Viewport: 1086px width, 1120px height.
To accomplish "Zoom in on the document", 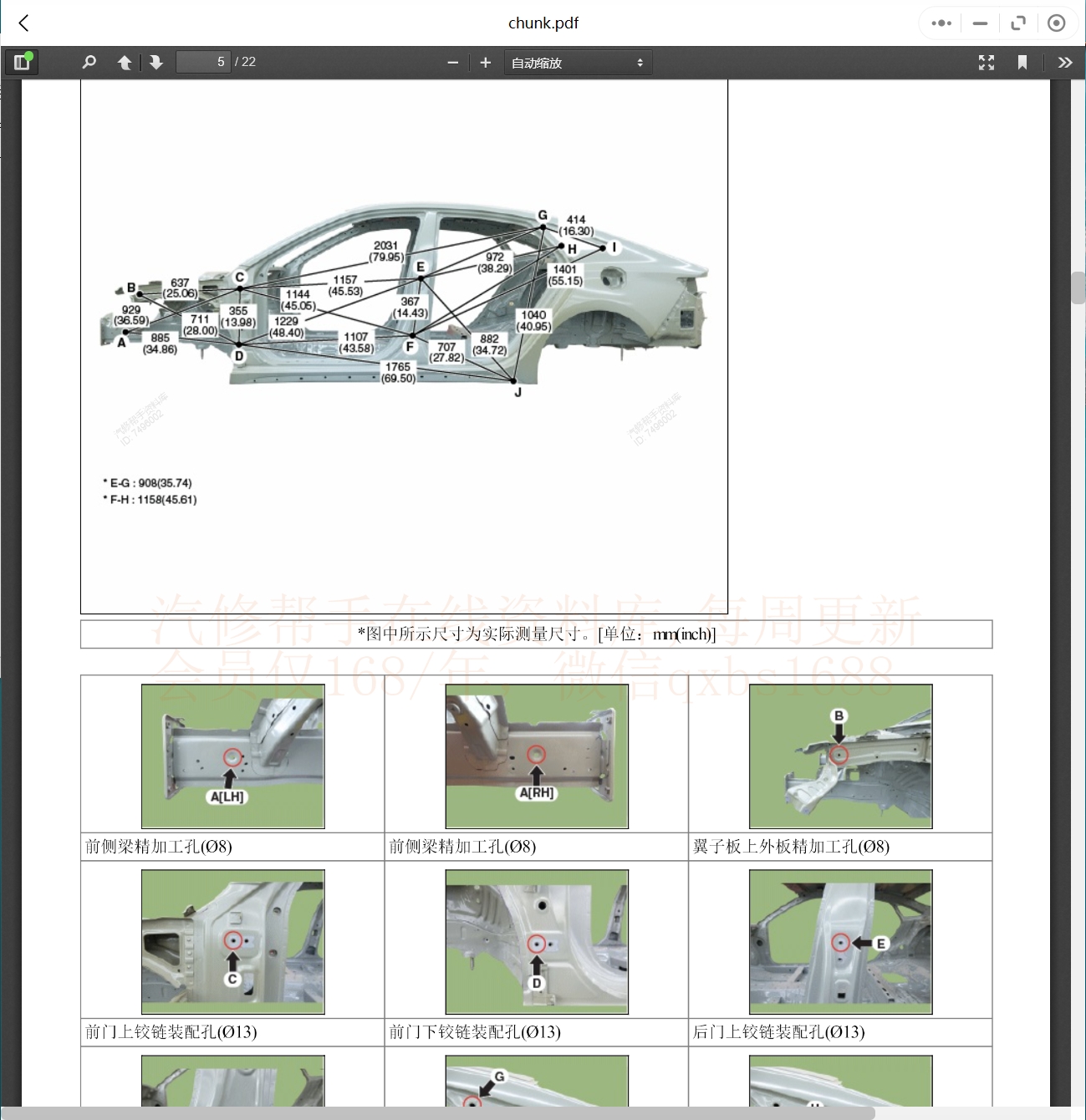I will click(485, 62).
